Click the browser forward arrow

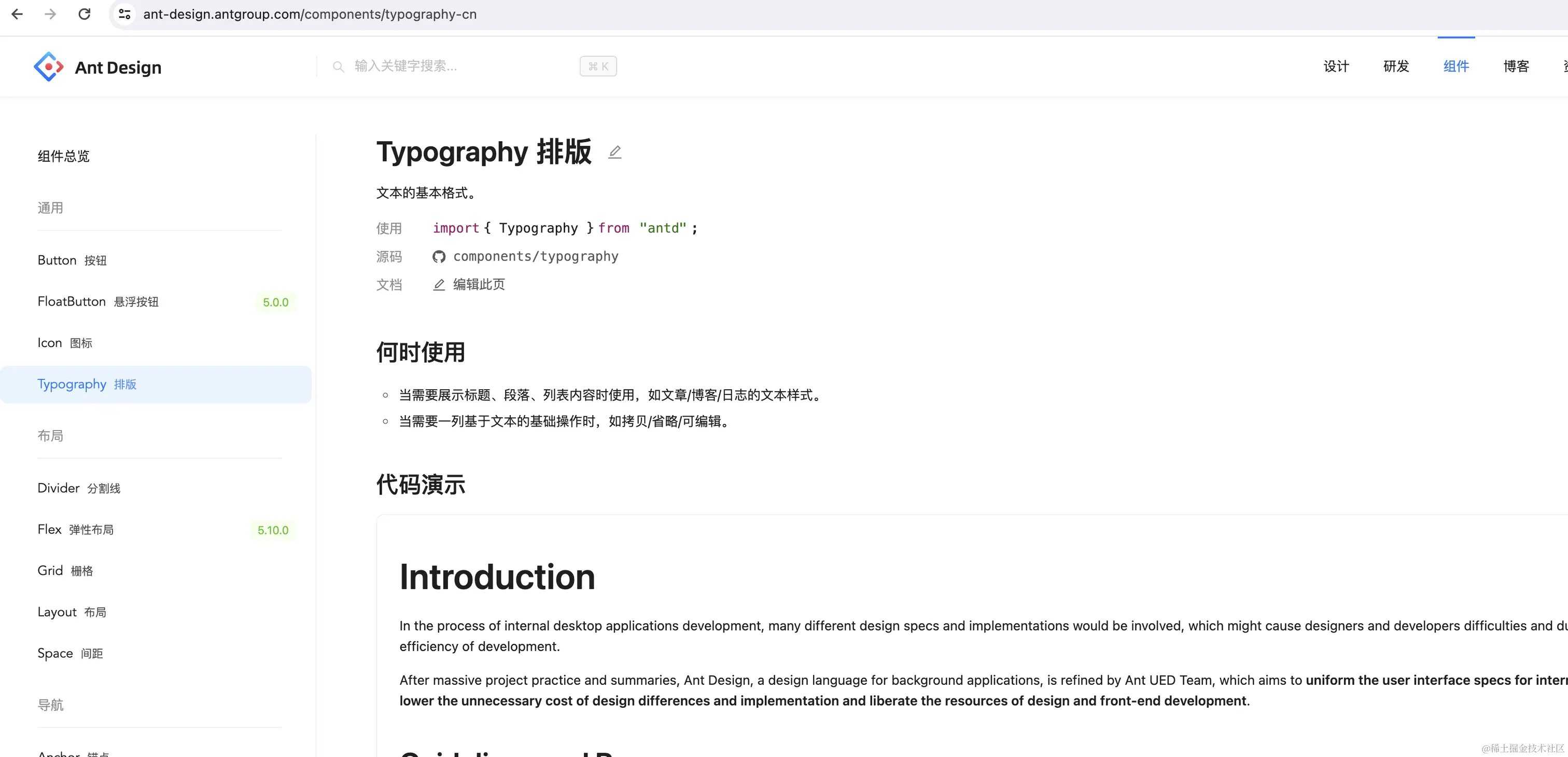coord(50,14)
